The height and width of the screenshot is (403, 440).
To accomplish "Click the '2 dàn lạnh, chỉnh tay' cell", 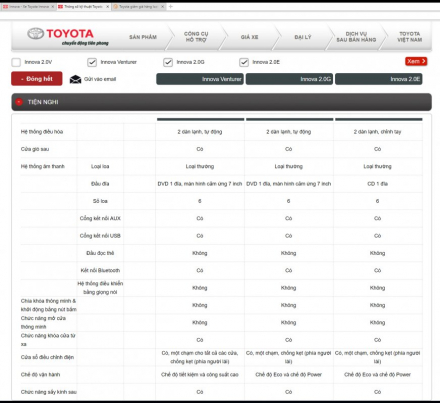I will point(377,132).
